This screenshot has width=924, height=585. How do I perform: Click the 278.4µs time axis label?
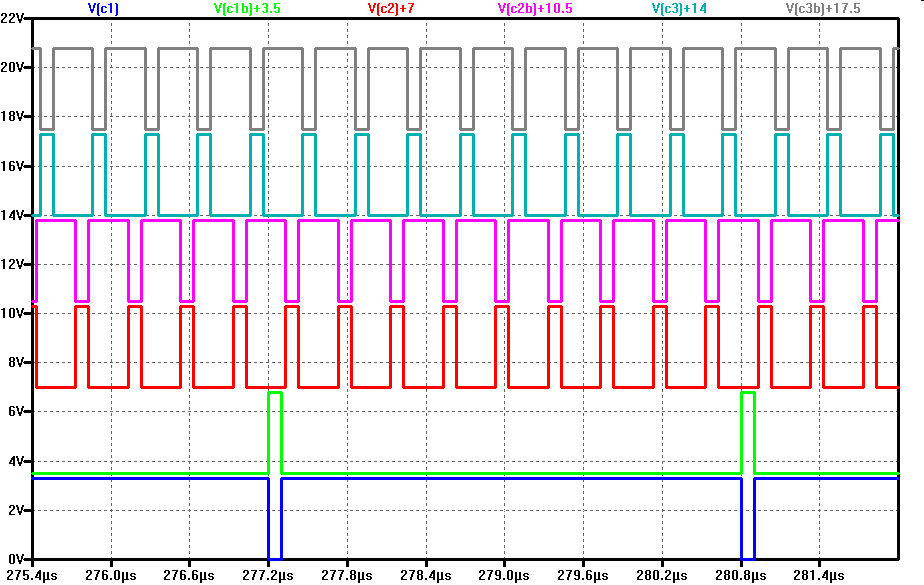click(425, 575)
